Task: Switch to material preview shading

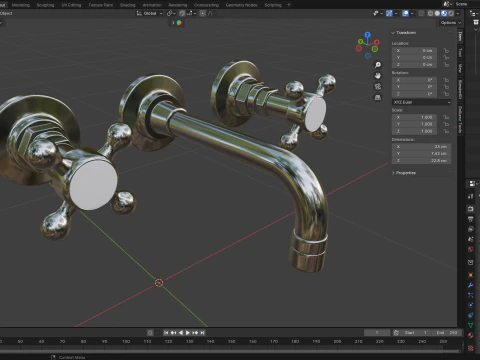Action: click(x=444, y=13)
